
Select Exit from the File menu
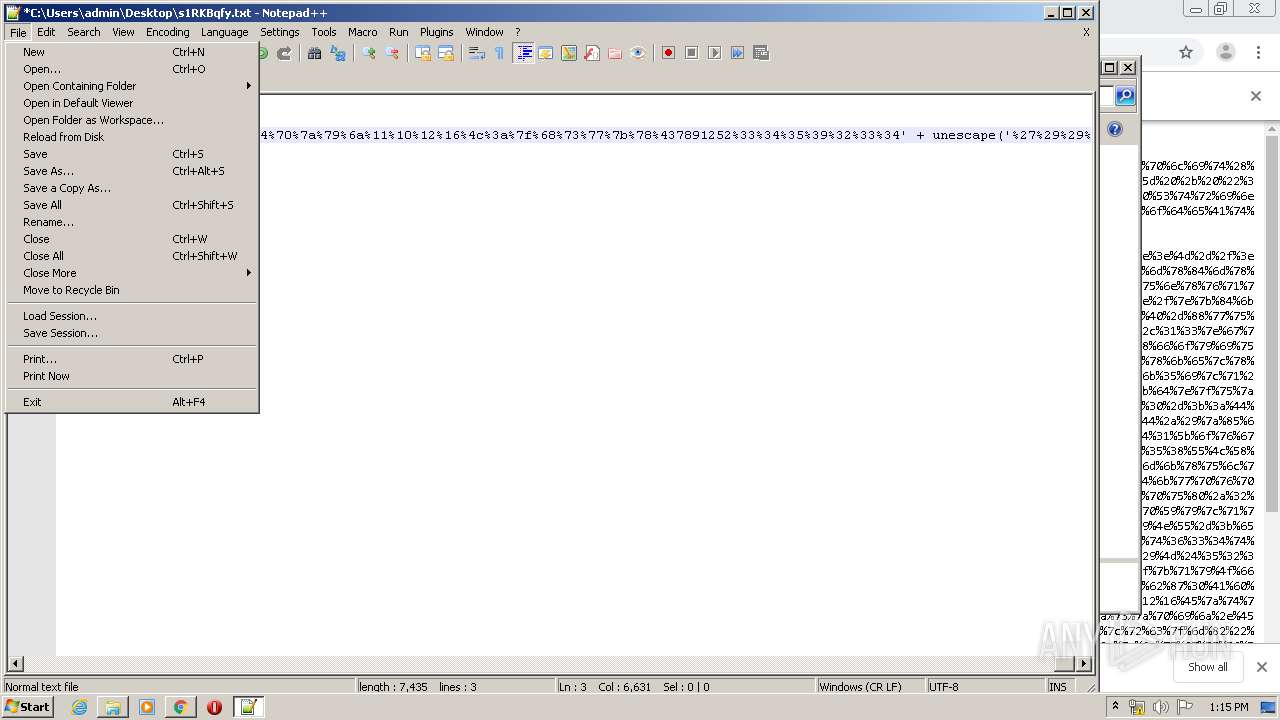click(132, 402)
